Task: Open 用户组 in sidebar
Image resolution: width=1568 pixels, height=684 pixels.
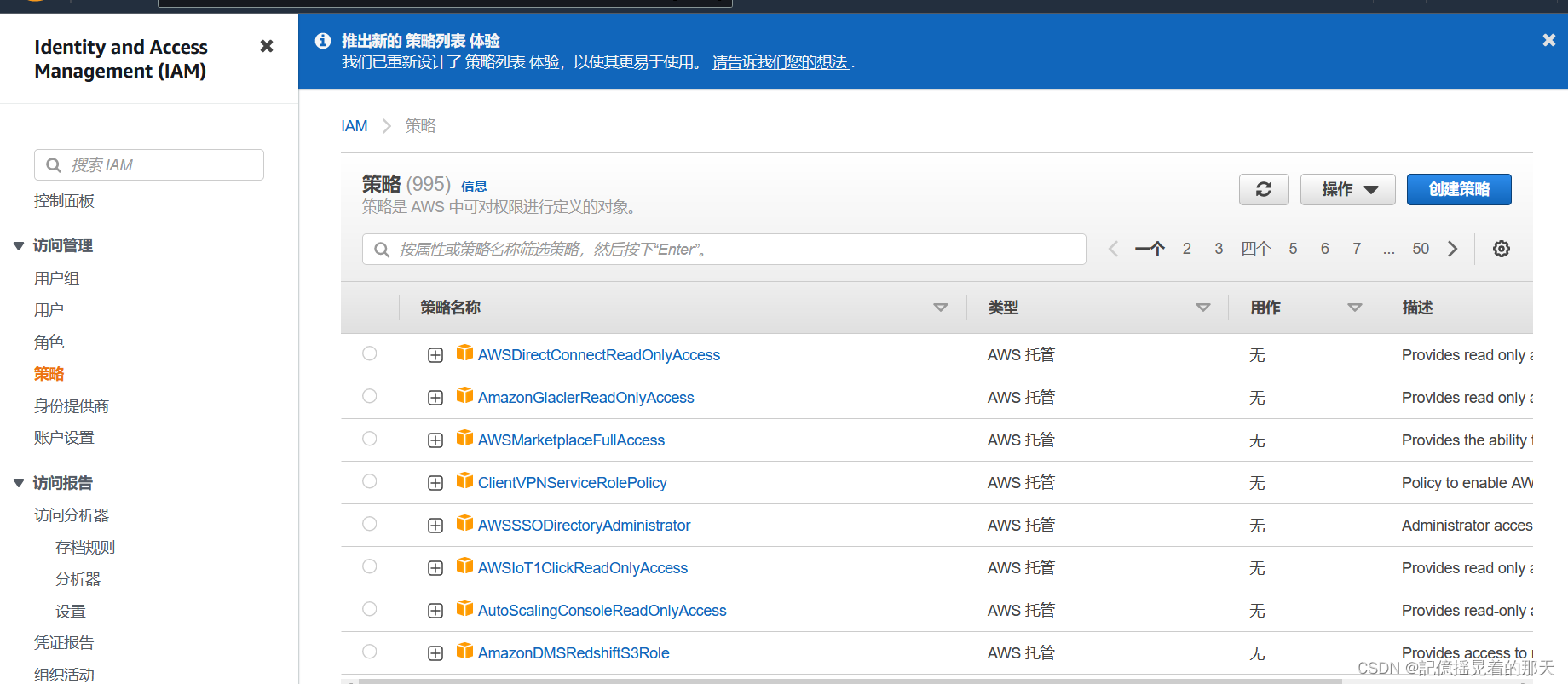Action: tap(56, 279)
